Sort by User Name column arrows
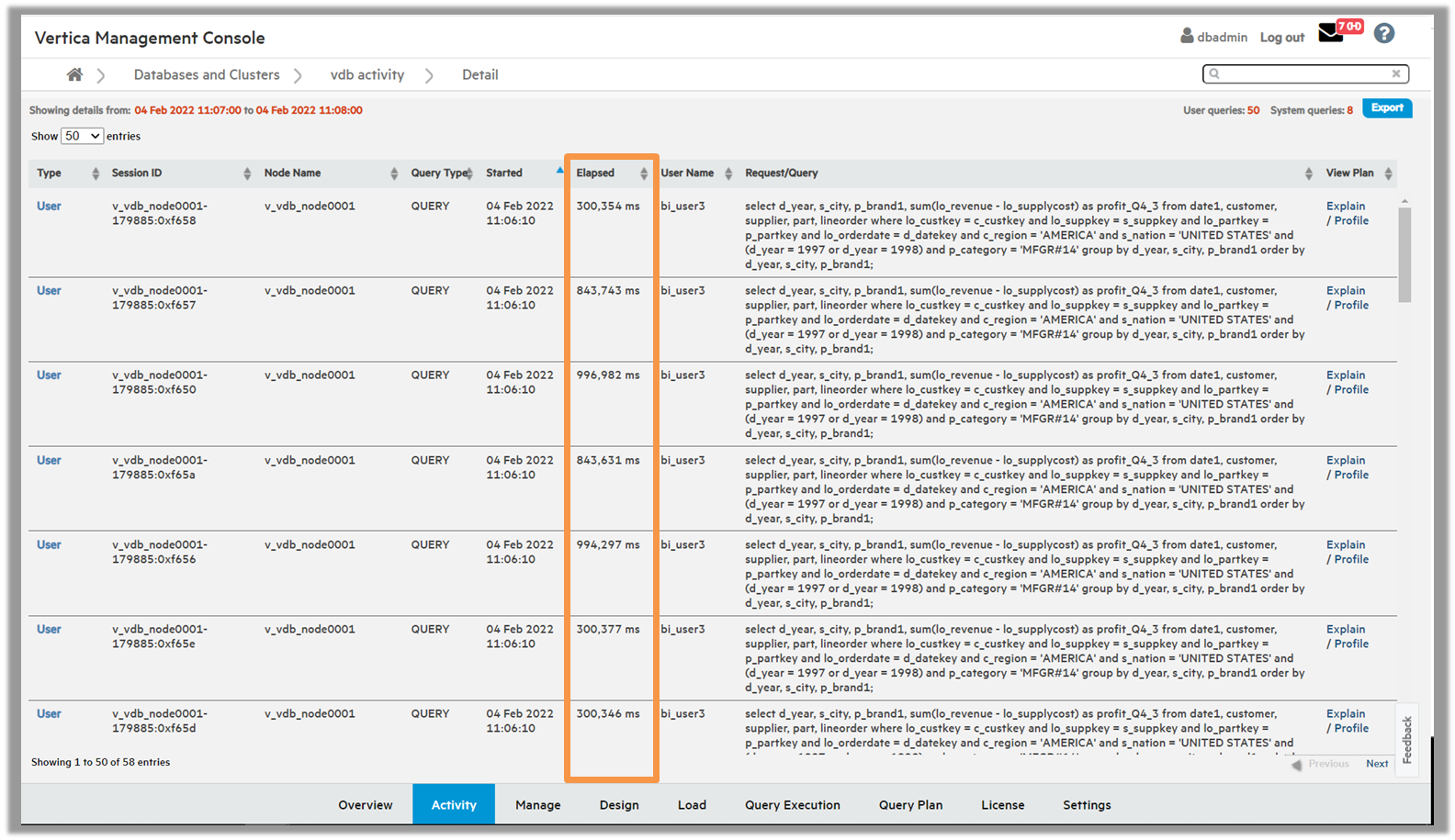The width and height of the screenshot is (1455, 840). pos(728,174)
